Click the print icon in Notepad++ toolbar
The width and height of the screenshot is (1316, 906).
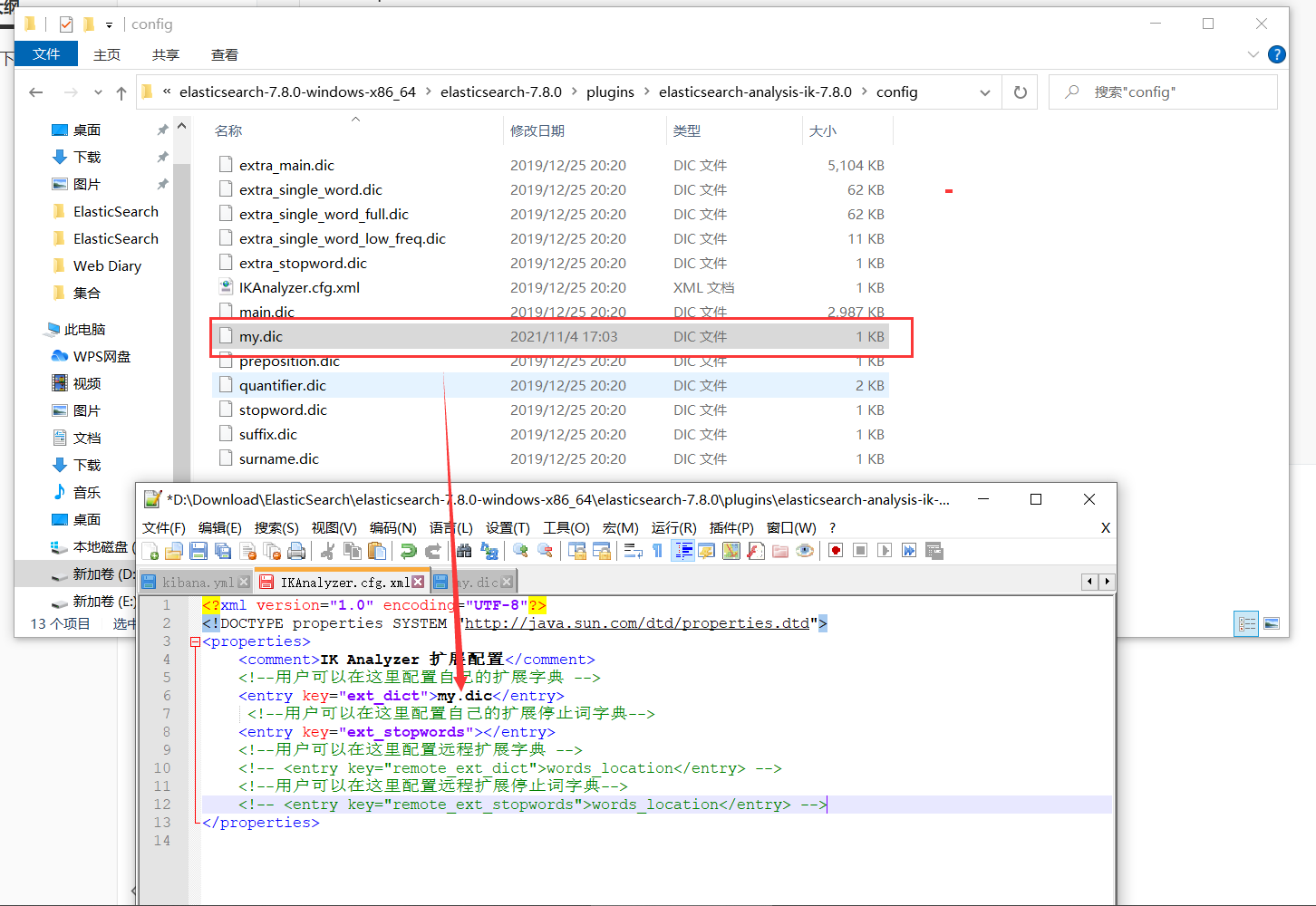click(296, 551)
